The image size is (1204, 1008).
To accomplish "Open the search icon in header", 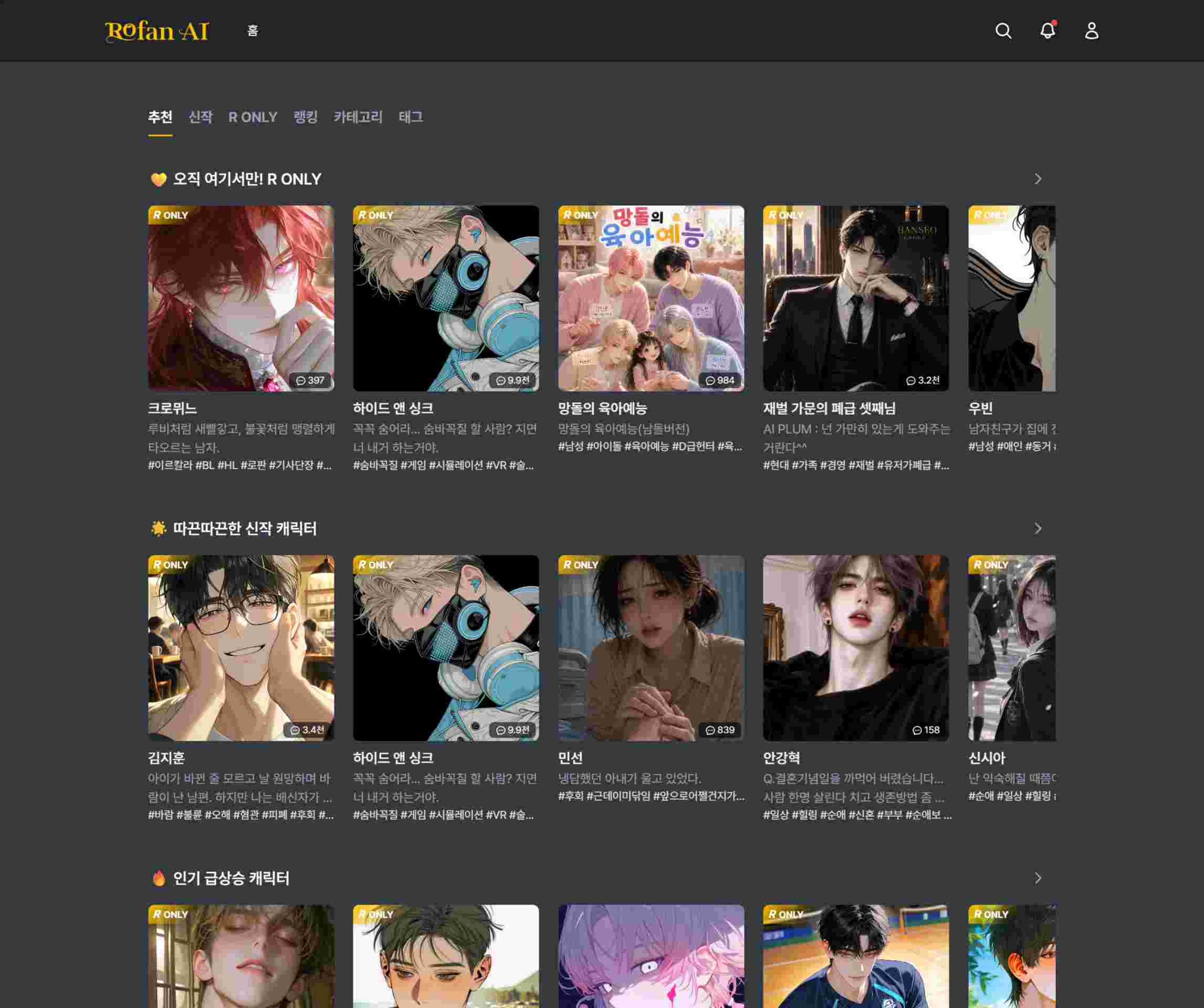I will pos(1003,31).
